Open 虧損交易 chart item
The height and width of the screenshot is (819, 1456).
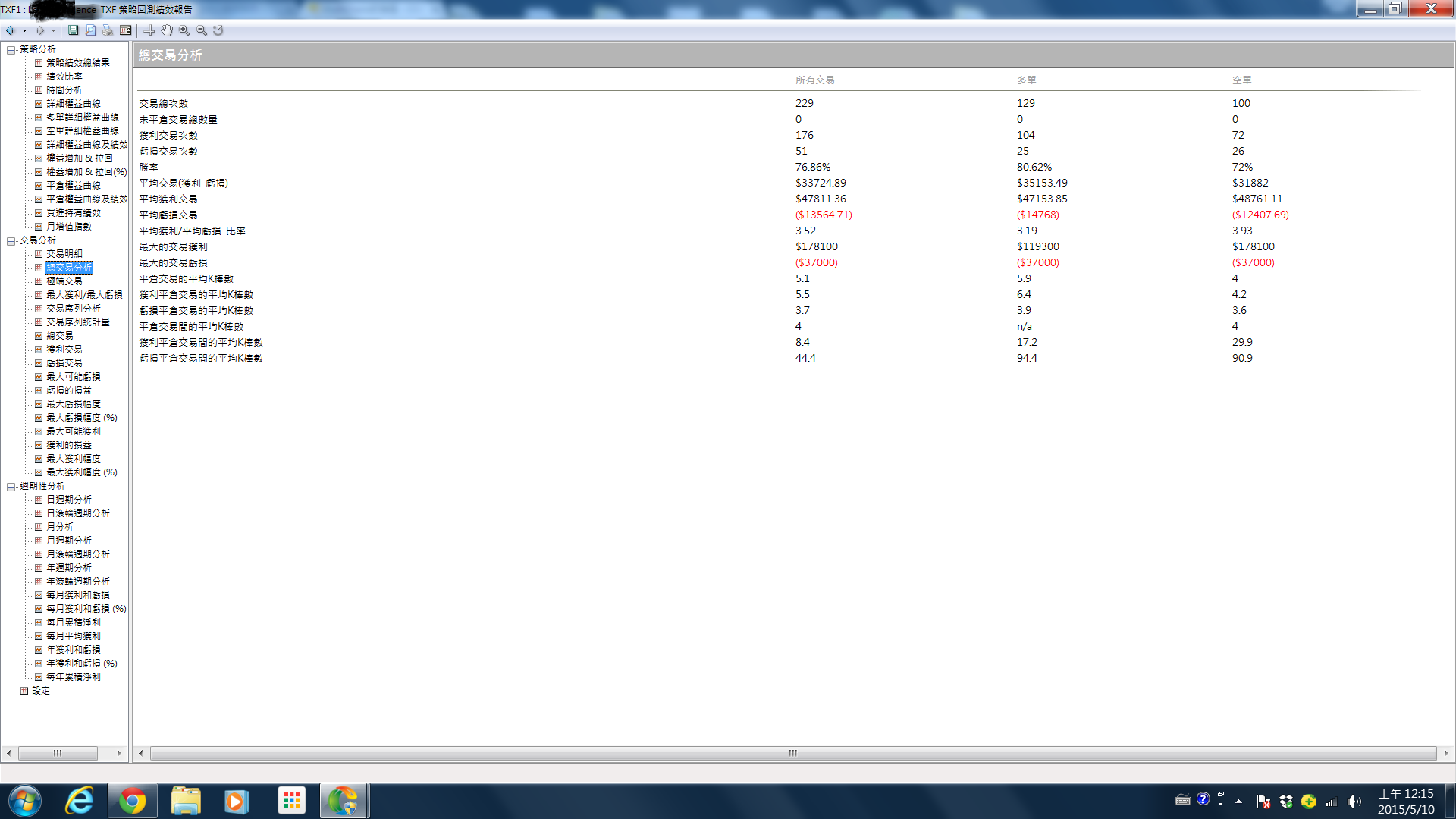(64, 363)
